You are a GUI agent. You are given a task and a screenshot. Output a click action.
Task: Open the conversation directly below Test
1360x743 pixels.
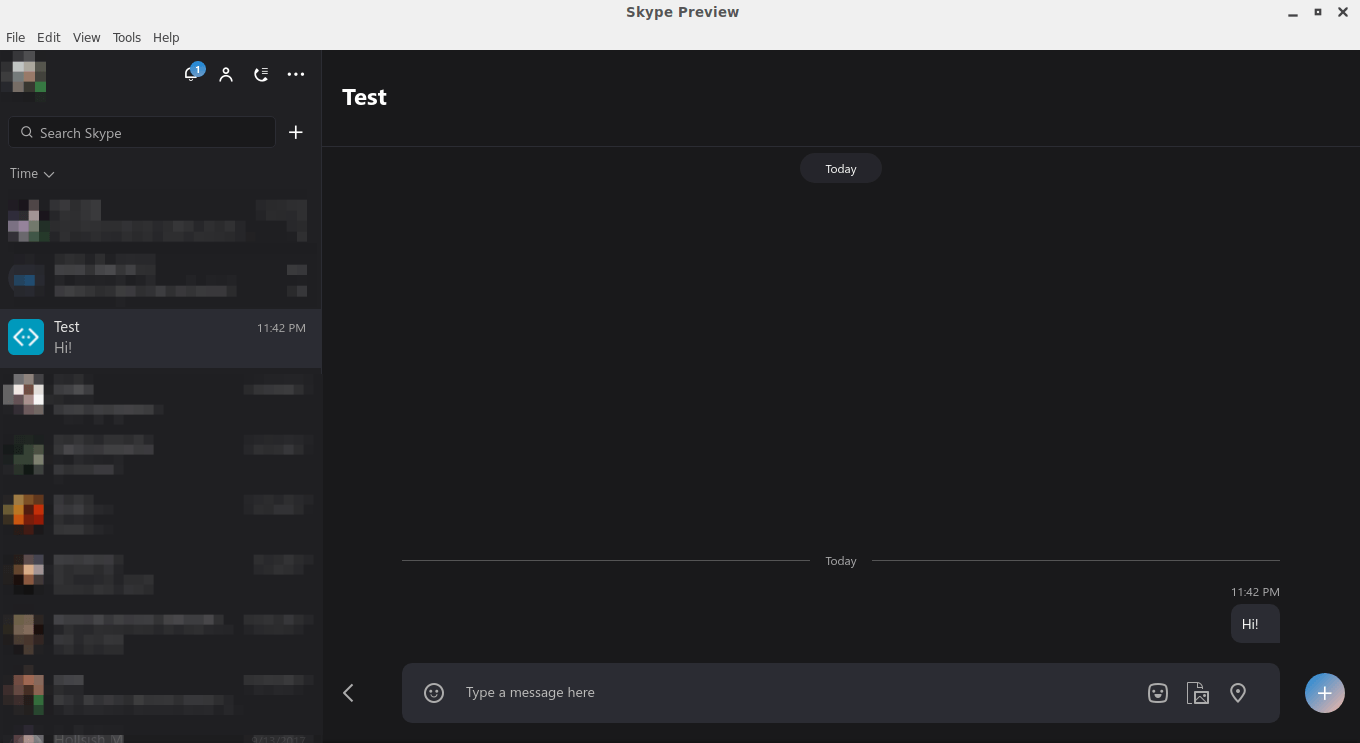point(160,396)
